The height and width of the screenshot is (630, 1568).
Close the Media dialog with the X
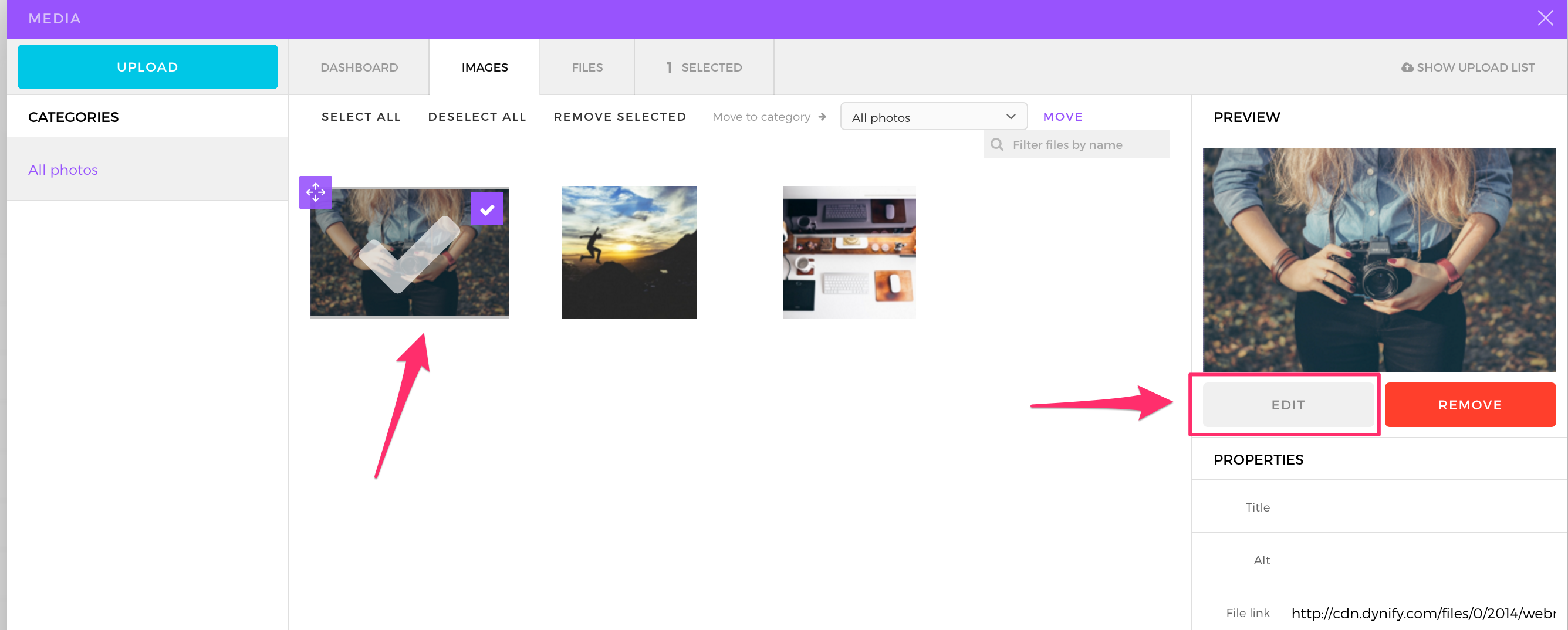point(1545,18)
